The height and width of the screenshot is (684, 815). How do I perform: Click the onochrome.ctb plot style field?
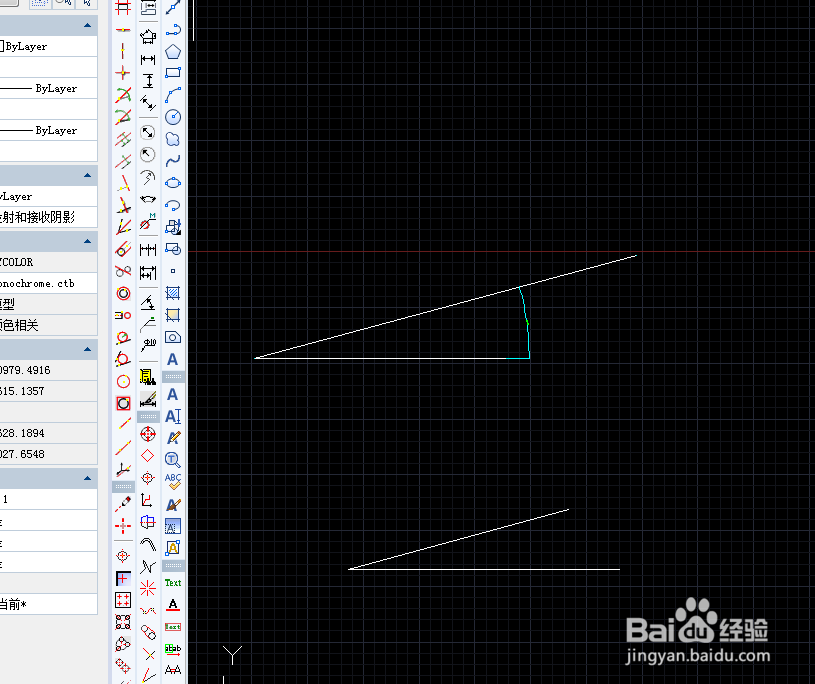pos(48,283)
